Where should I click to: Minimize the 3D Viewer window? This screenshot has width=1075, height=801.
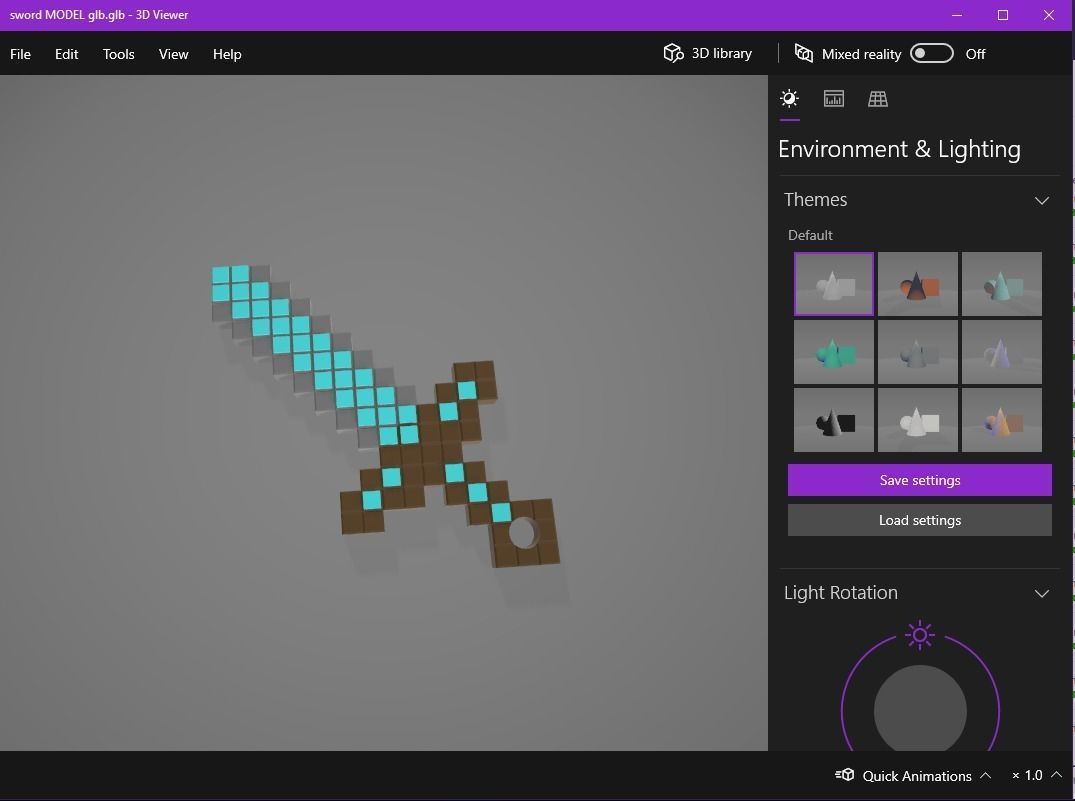[x=957, y=15]
